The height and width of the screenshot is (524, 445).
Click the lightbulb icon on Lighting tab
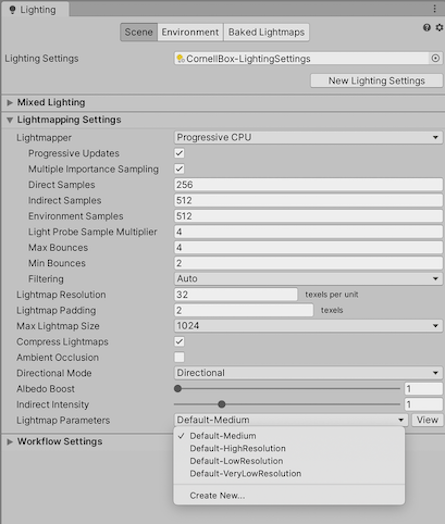click(x=12, y=10)
